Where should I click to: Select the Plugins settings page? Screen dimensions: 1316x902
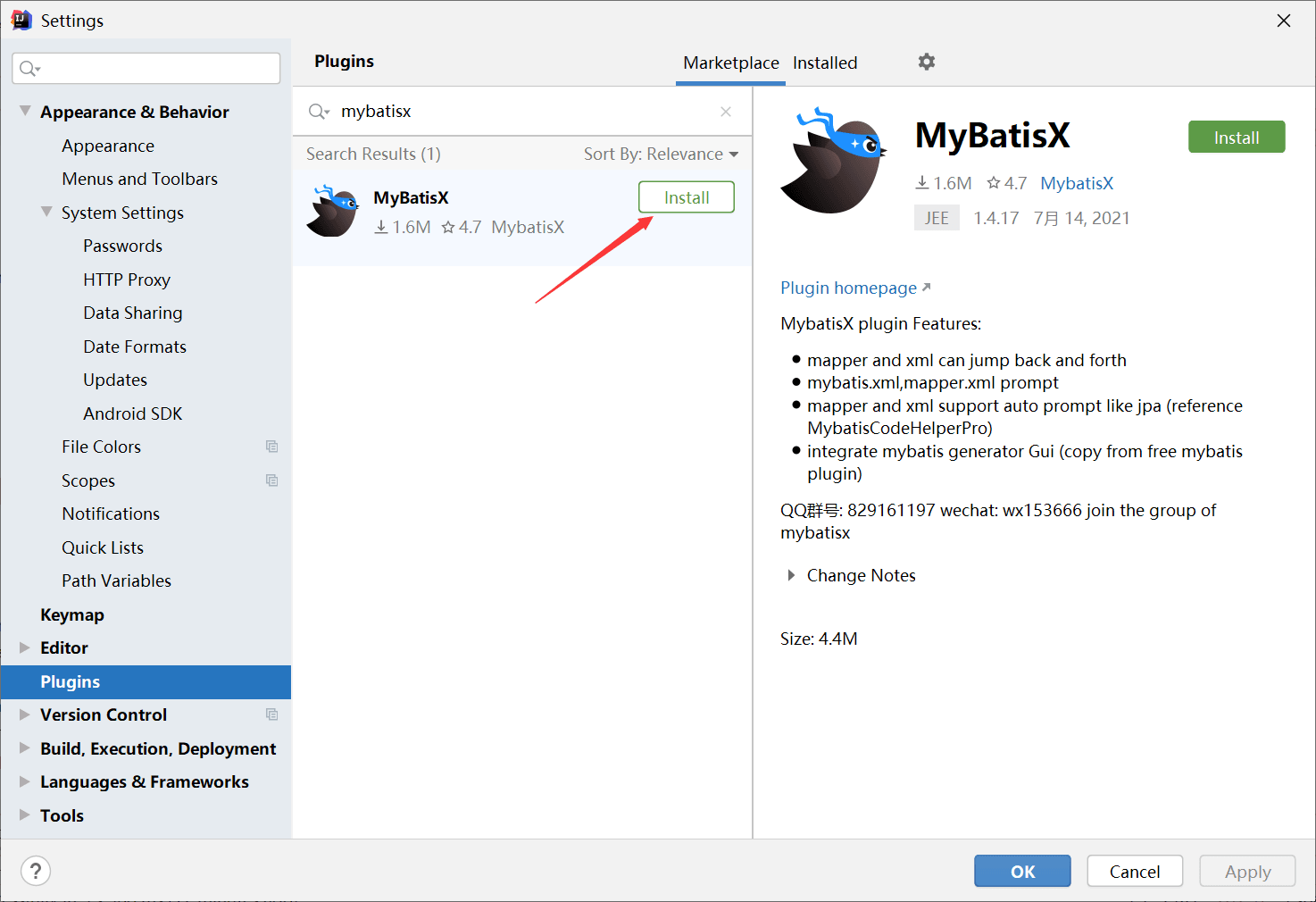pyautogui.click(x=146, y=681)
